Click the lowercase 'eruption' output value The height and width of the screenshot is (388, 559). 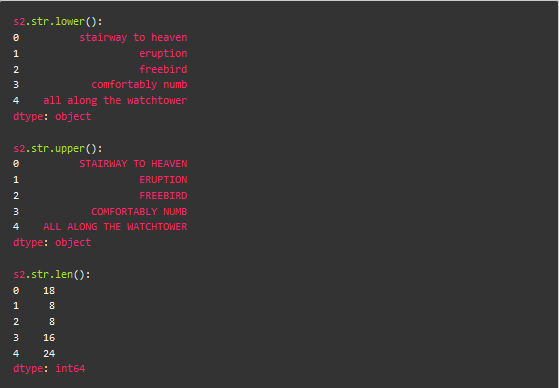(x=163, y=53)
